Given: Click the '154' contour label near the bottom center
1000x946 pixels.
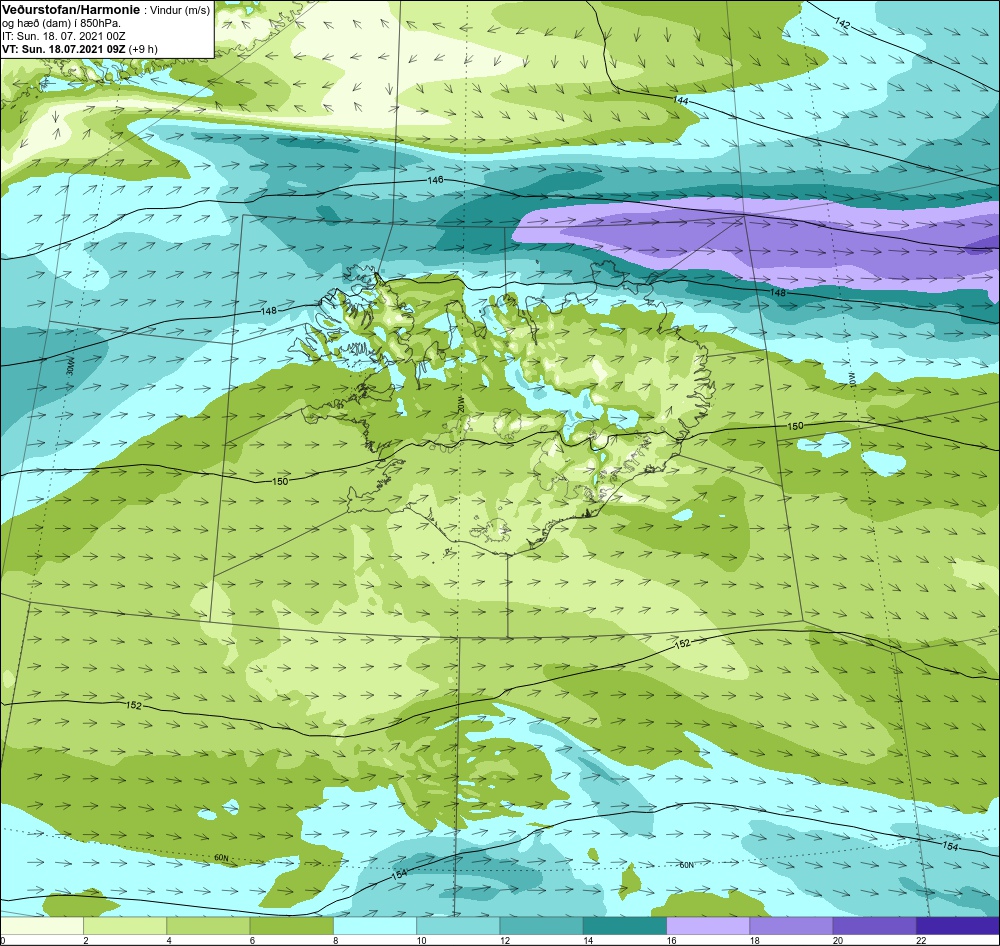Looking at the screenshot, I should (x=399, y=874).
